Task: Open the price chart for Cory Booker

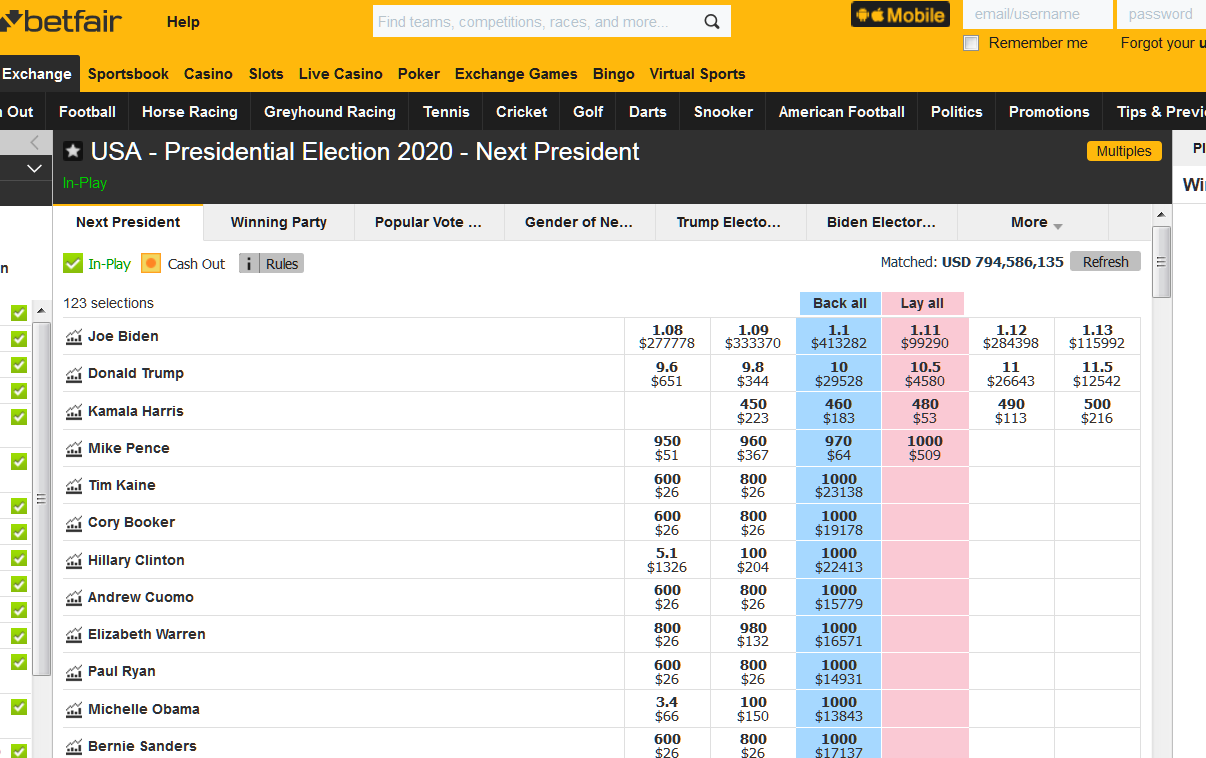Action: 73,523
